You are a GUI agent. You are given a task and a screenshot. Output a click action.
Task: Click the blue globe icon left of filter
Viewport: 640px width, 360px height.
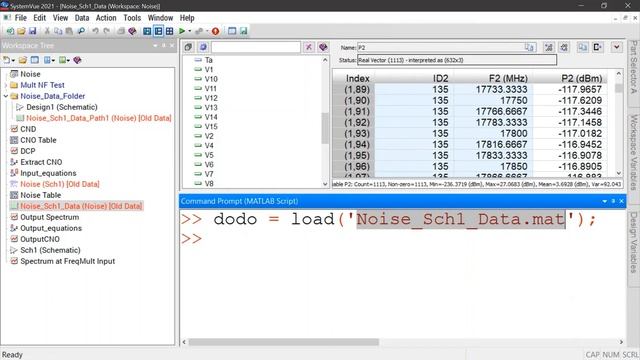[203, 47]
